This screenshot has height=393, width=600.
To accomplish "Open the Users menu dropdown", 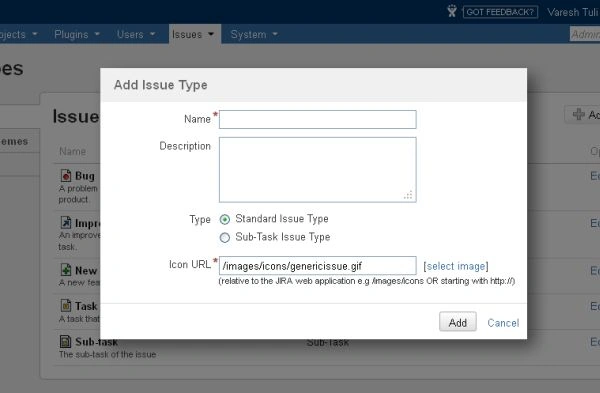I will click(x=136, y=34).
